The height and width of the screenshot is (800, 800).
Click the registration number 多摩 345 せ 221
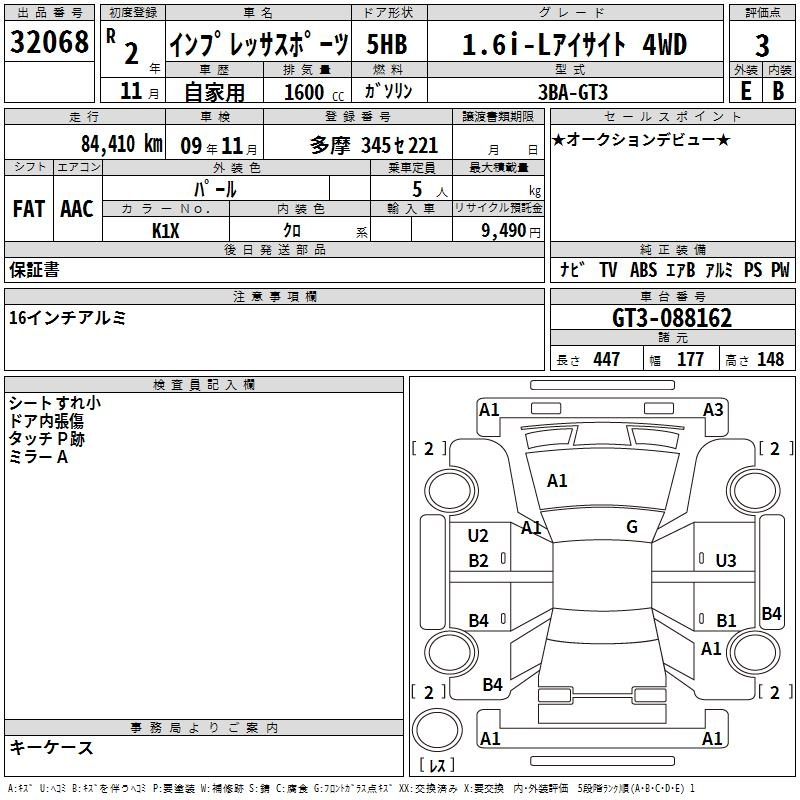374,146
